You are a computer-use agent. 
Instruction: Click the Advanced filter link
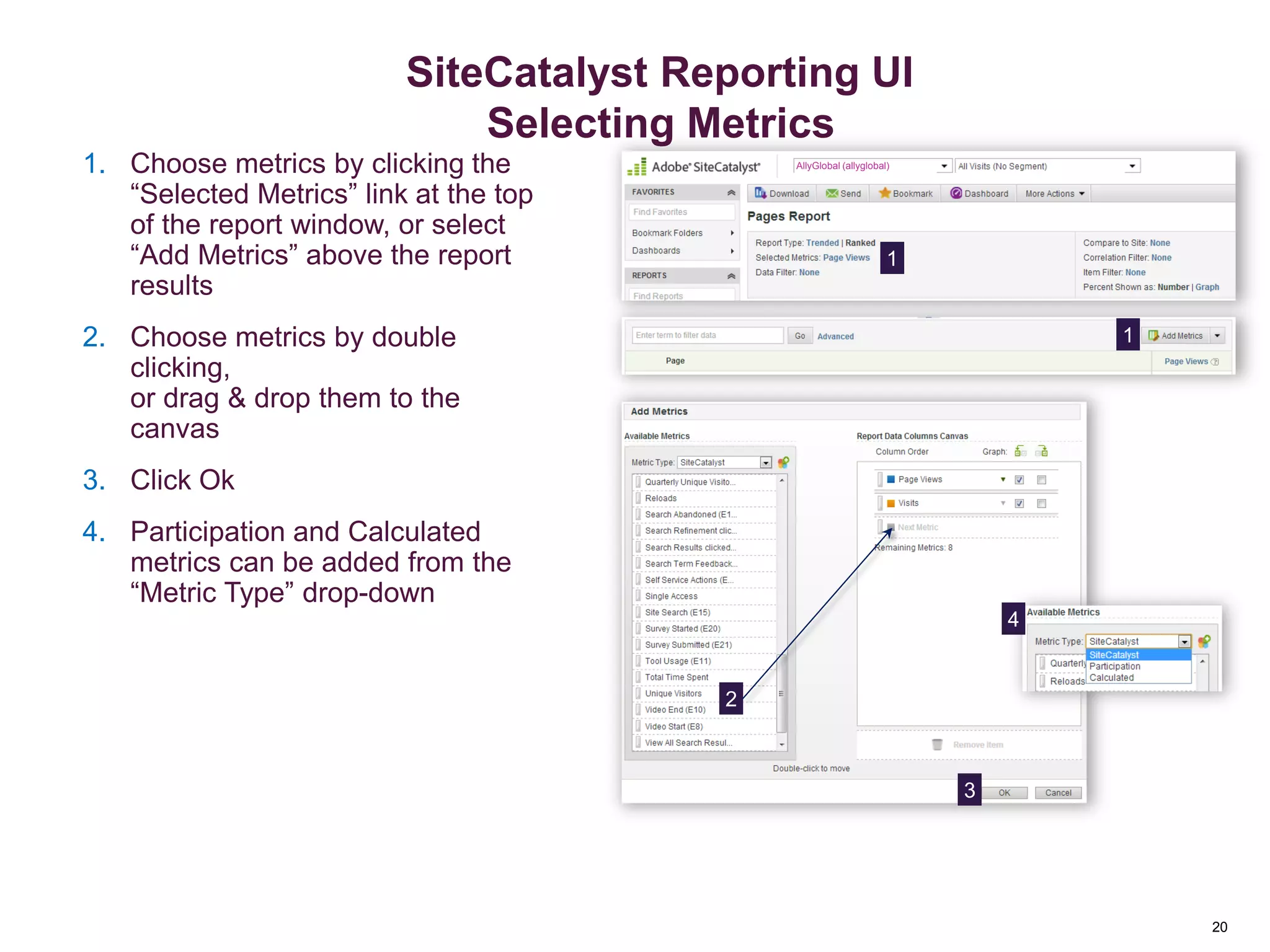coord(835,337)
